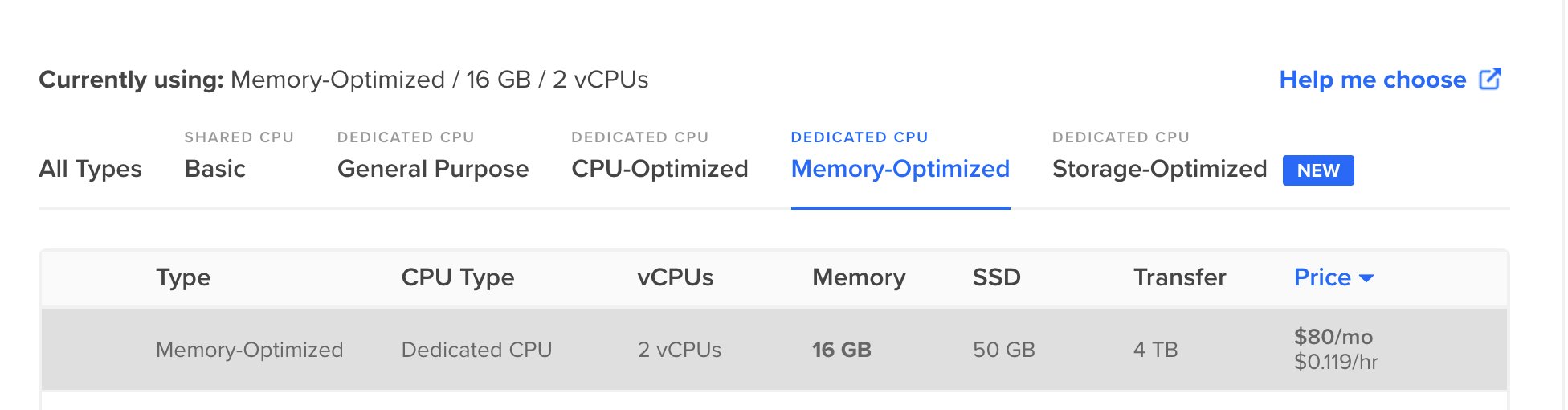Viewport: 1568px width, 410px height.
Task: Click the Memory column header
Action: click(859, 277)
